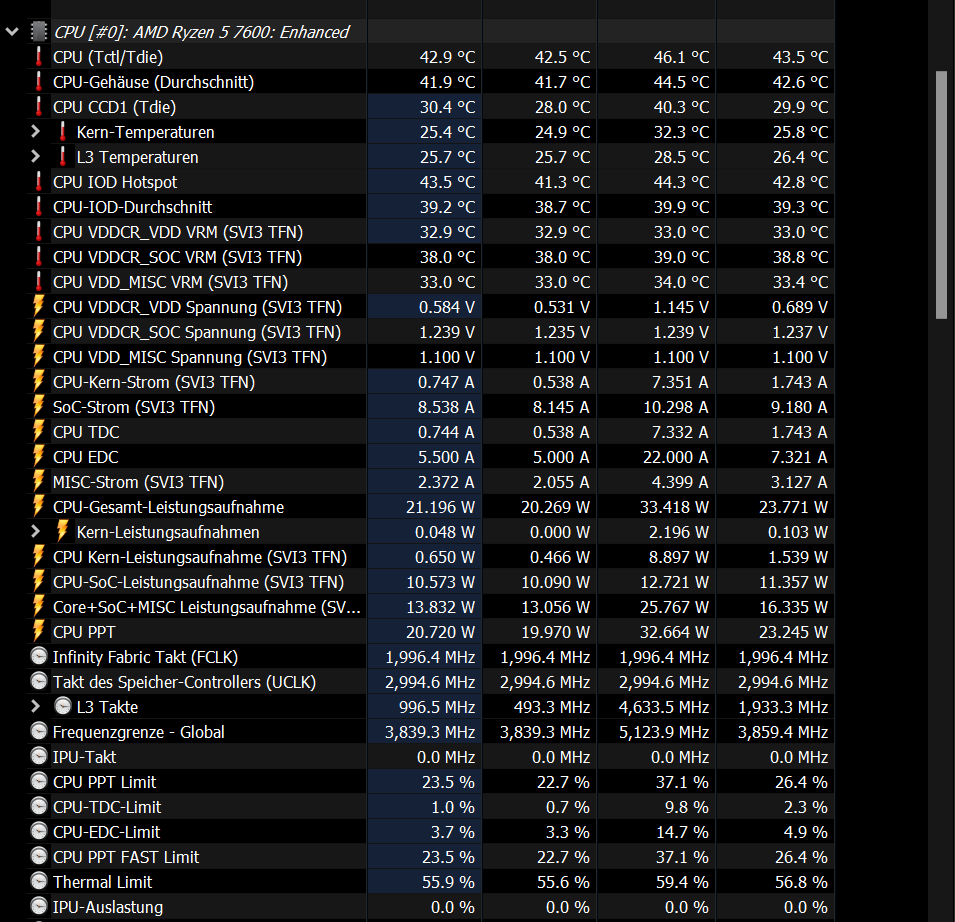Click thermometer icon of Kern-Temperaturen
The height and width of the screenshot is (922, 955).
[x=62, y=132]
